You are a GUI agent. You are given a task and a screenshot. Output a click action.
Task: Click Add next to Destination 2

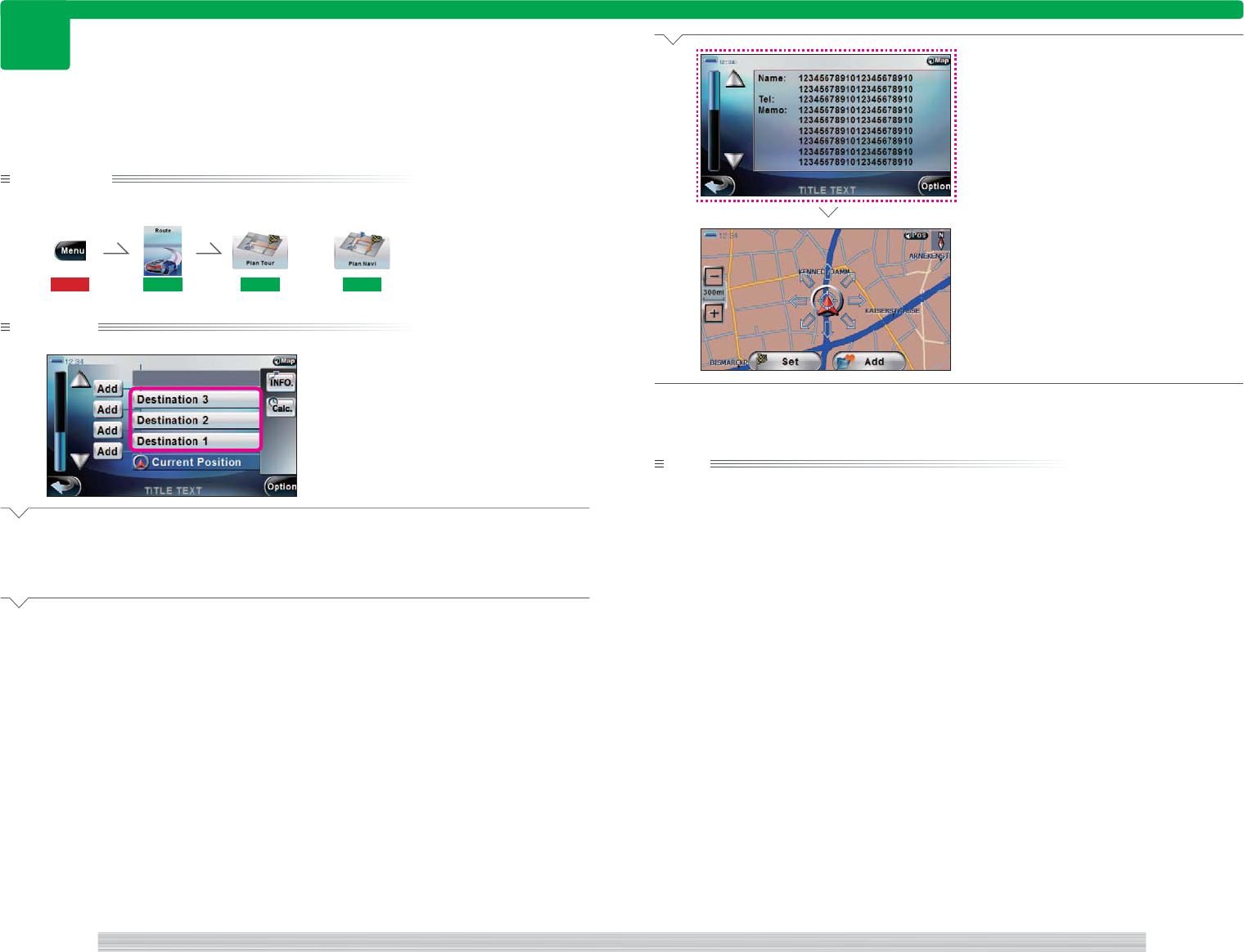click(107, 409)
